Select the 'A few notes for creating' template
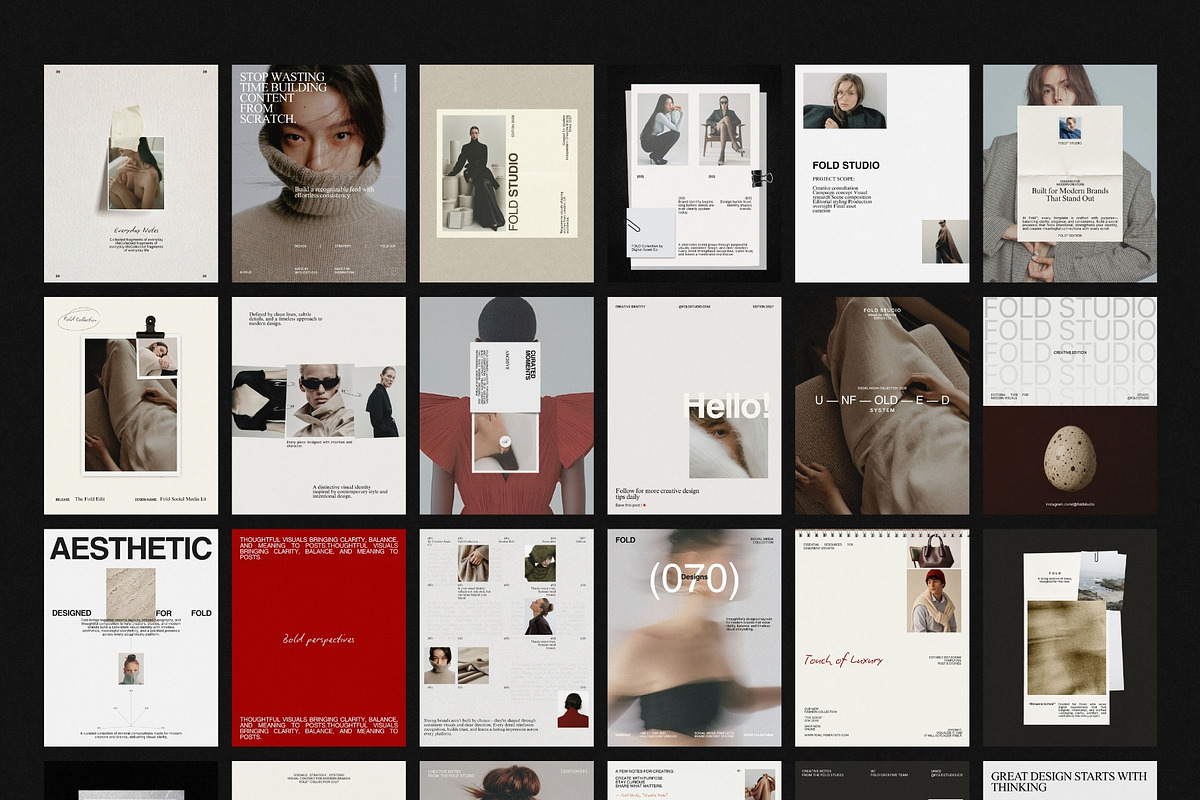Viewport: 1200px width, 800px height. pos(694,781)
